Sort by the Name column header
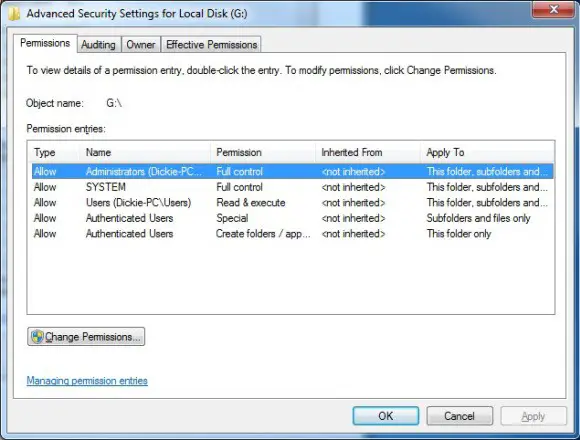The height and width of the screenshot is (440, 580). click(x=144, y=152)
